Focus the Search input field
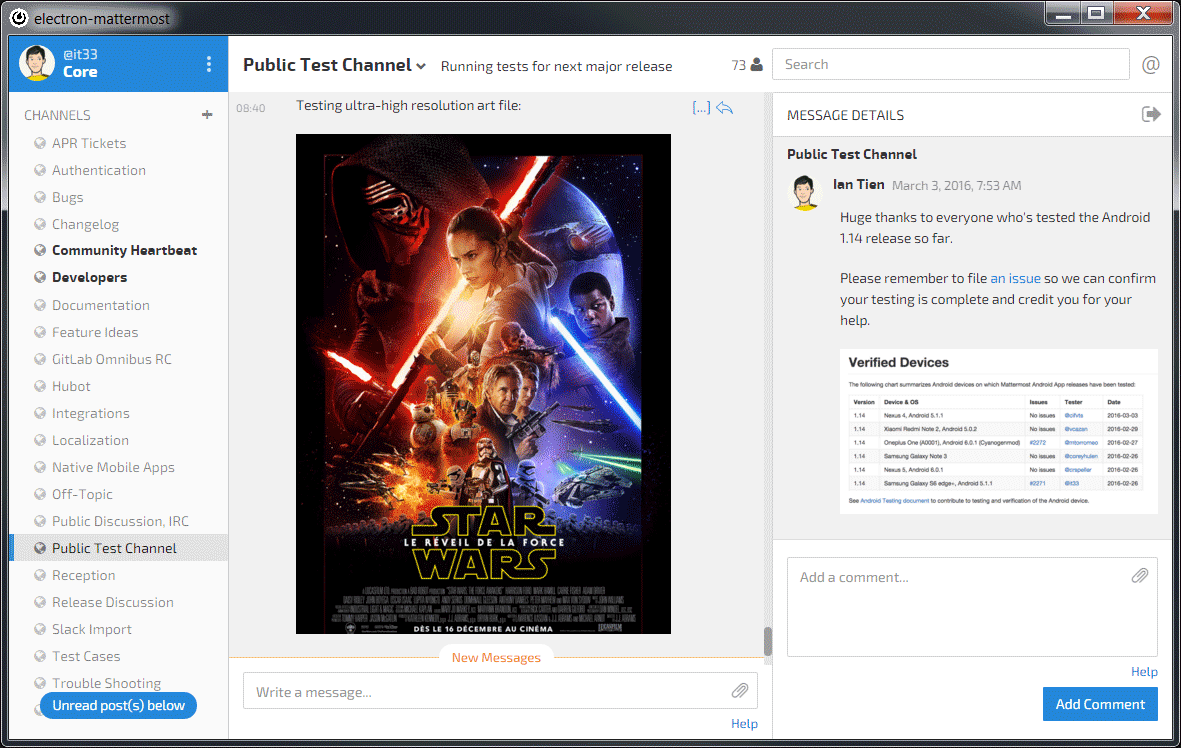This screenshot has height=748, width=1181. [950, 64]
